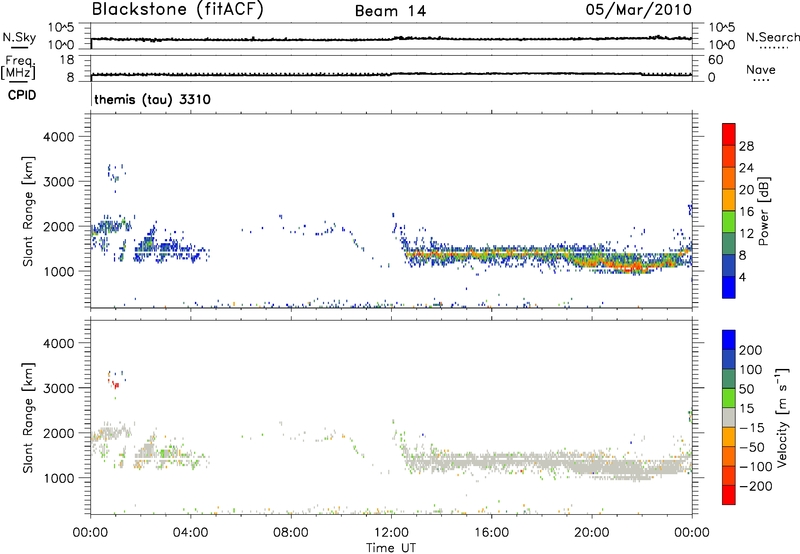Click the velocity colorbar value 200
The height and width of the screenshot is (554, 800).
[751, 350]
